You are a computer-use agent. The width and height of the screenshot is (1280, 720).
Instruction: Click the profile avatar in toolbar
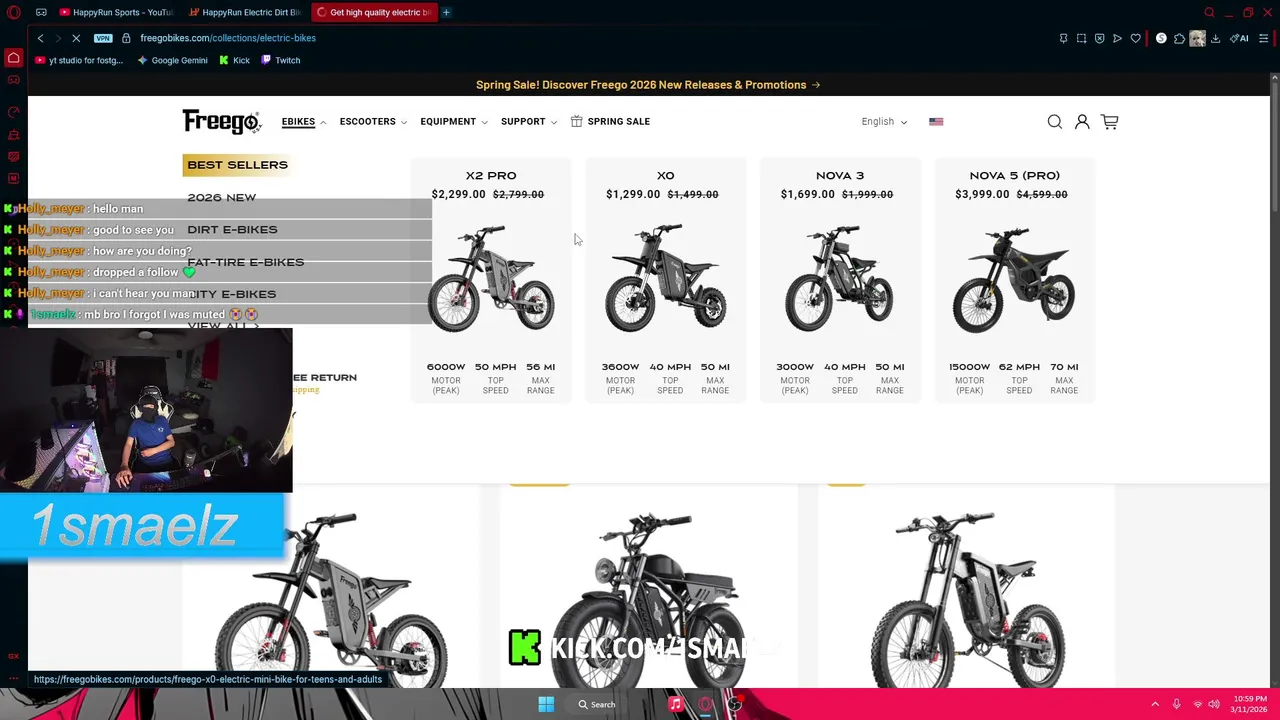pos(1197,38)
